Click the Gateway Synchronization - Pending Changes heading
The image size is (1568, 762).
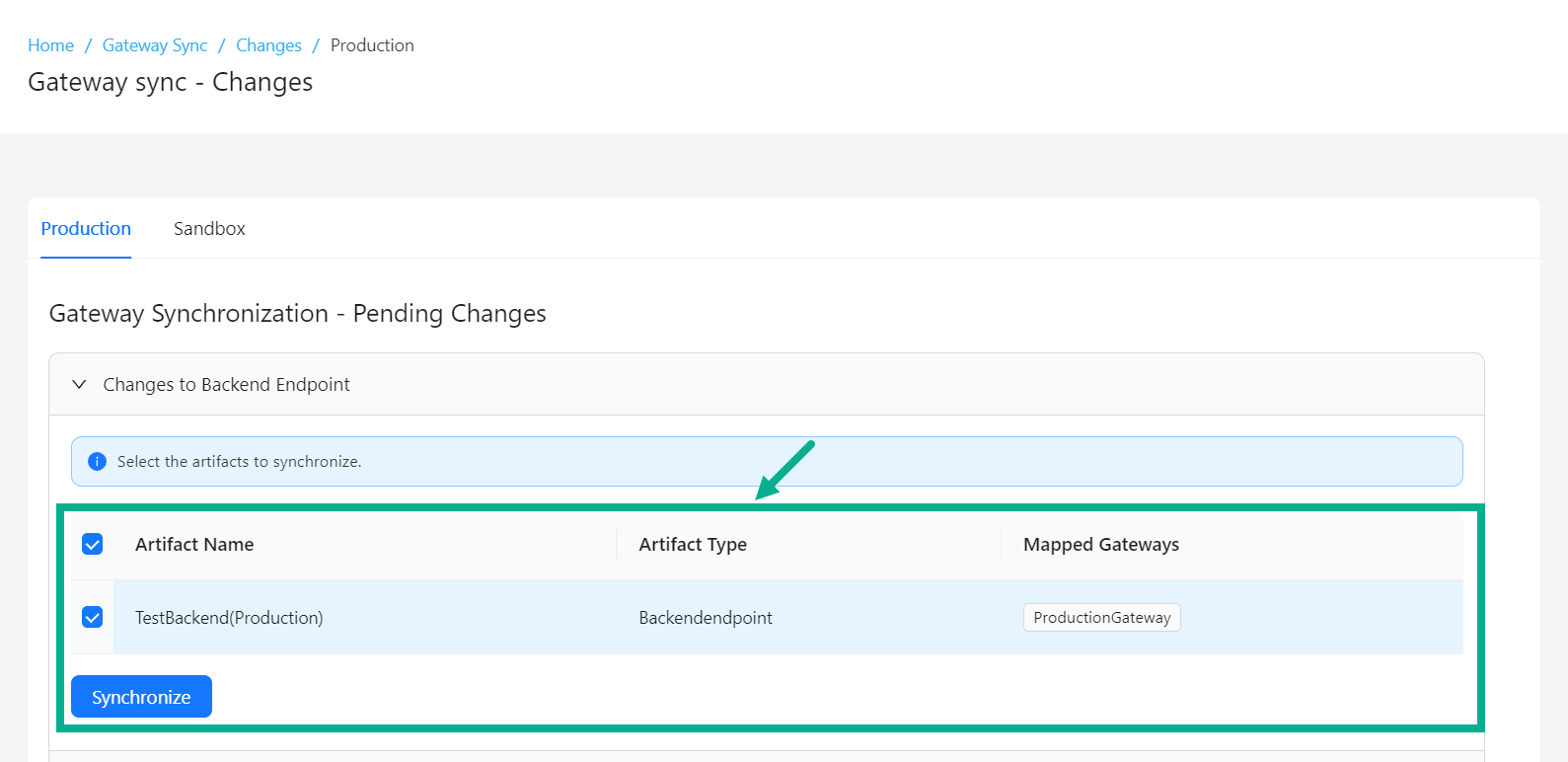(x=297, y=314)
